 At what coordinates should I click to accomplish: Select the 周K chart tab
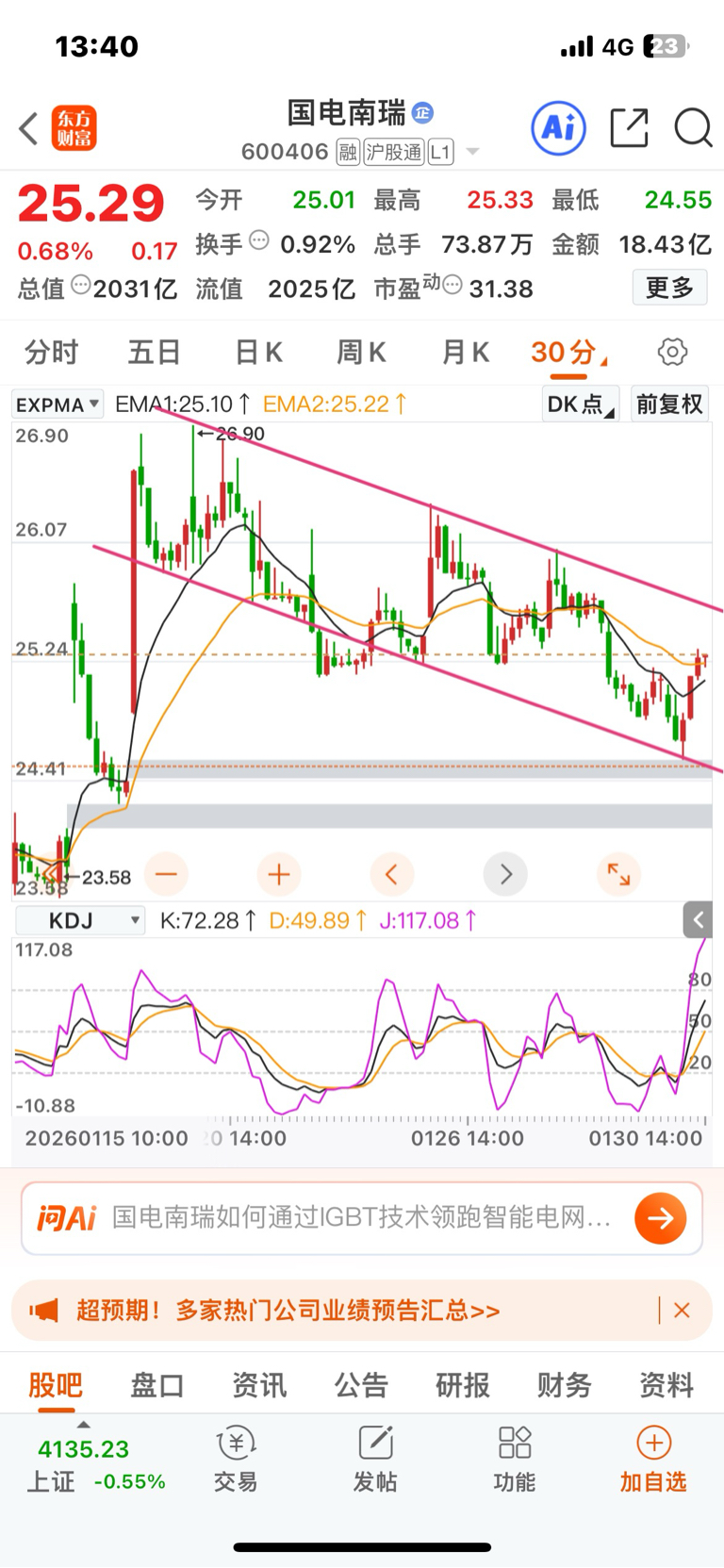(361, 353)
